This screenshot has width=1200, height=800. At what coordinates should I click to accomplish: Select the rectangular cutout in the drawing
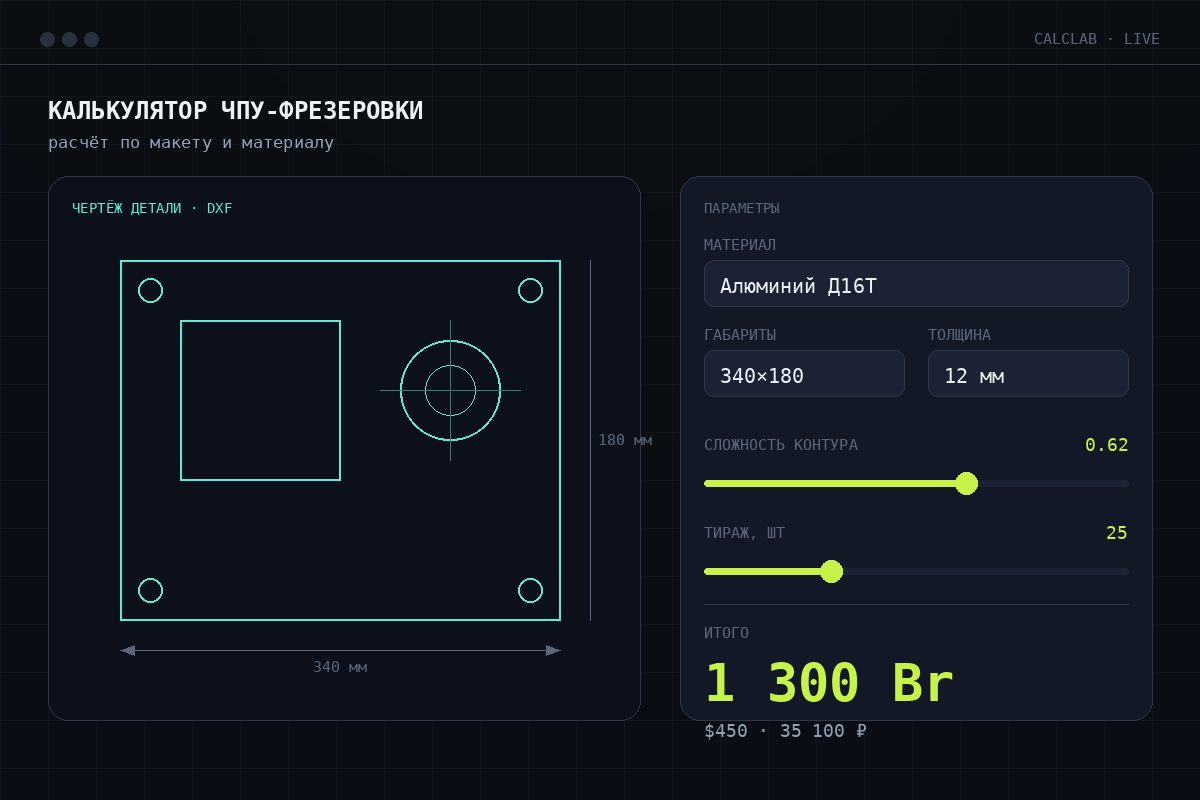[x=260, y=400]
